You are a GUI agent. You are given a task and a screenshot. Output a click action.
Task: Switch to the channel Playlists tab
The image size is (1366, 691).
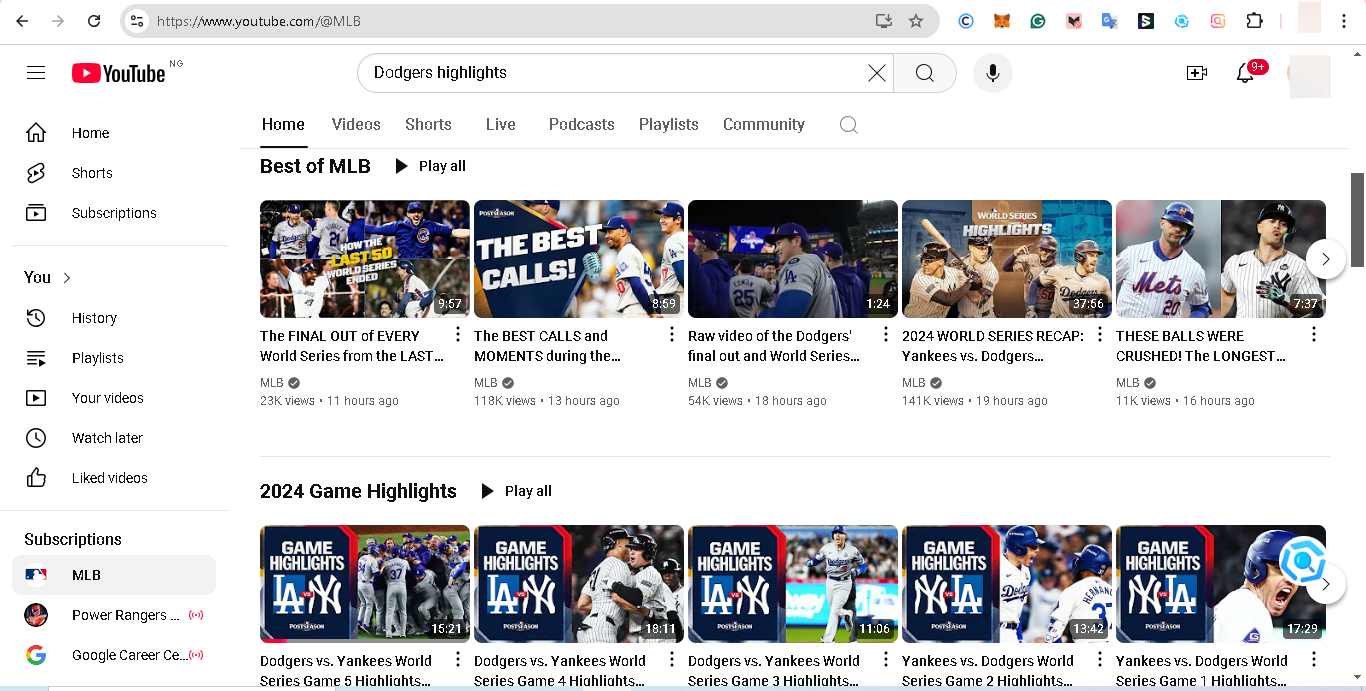[669, 124]
